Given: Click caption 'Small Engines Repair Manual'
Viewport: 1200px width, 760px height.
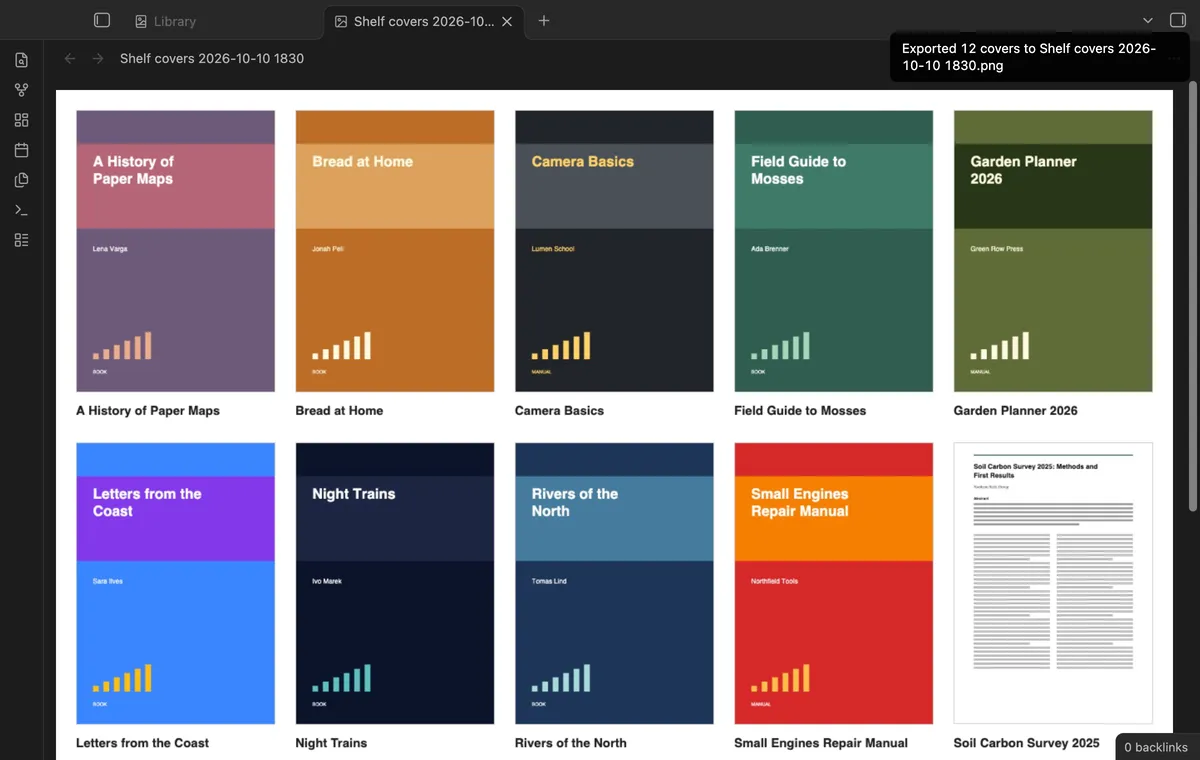Looking at the screenshot, I should tap(821, 743).
